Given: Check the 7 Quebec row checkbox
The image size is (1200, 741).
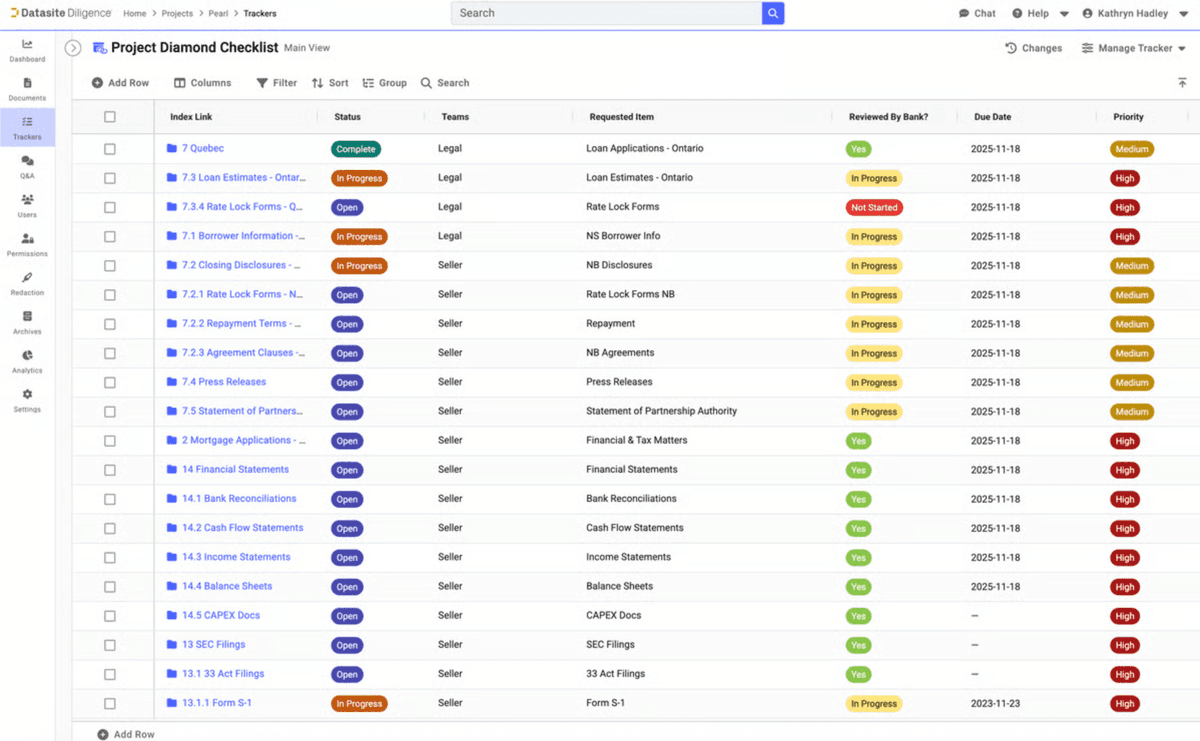Looking at the screenshot, I should (110, 148).
